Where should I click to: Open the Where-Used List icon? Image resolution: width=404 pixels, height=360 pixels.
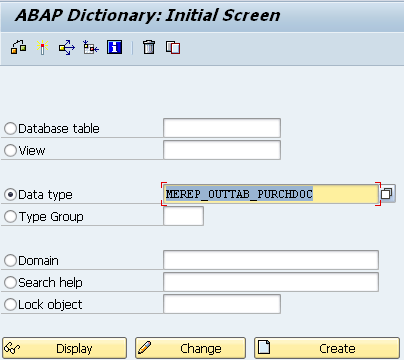tap(67, 47)
